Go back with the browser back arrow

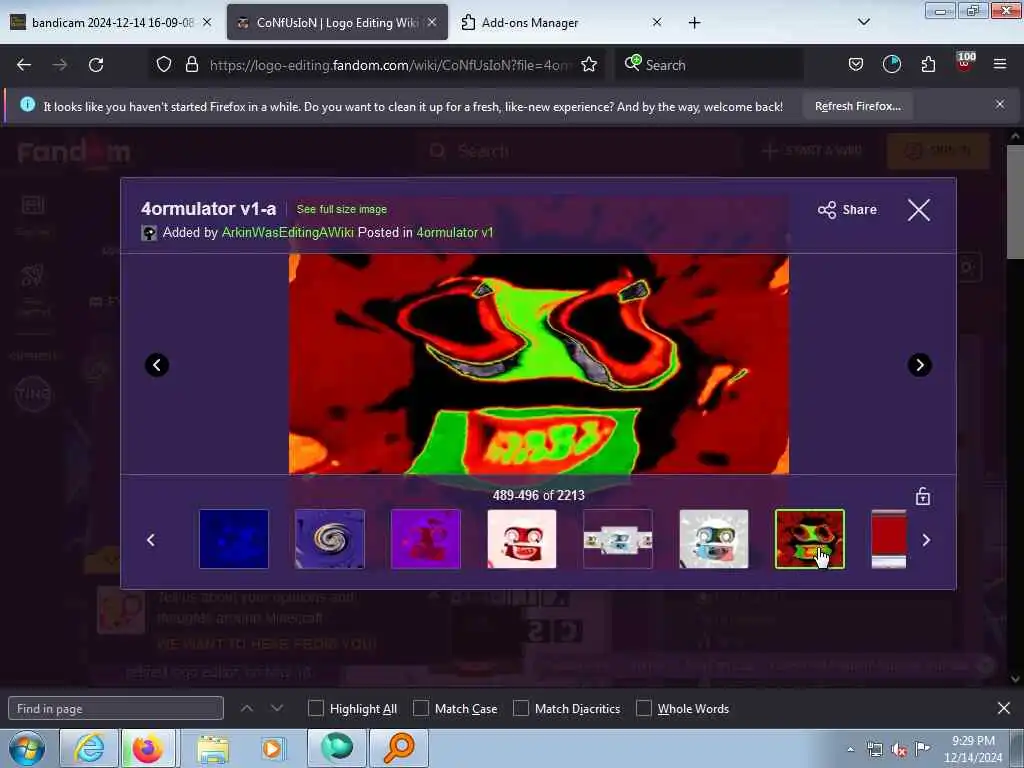coord(24,65)
